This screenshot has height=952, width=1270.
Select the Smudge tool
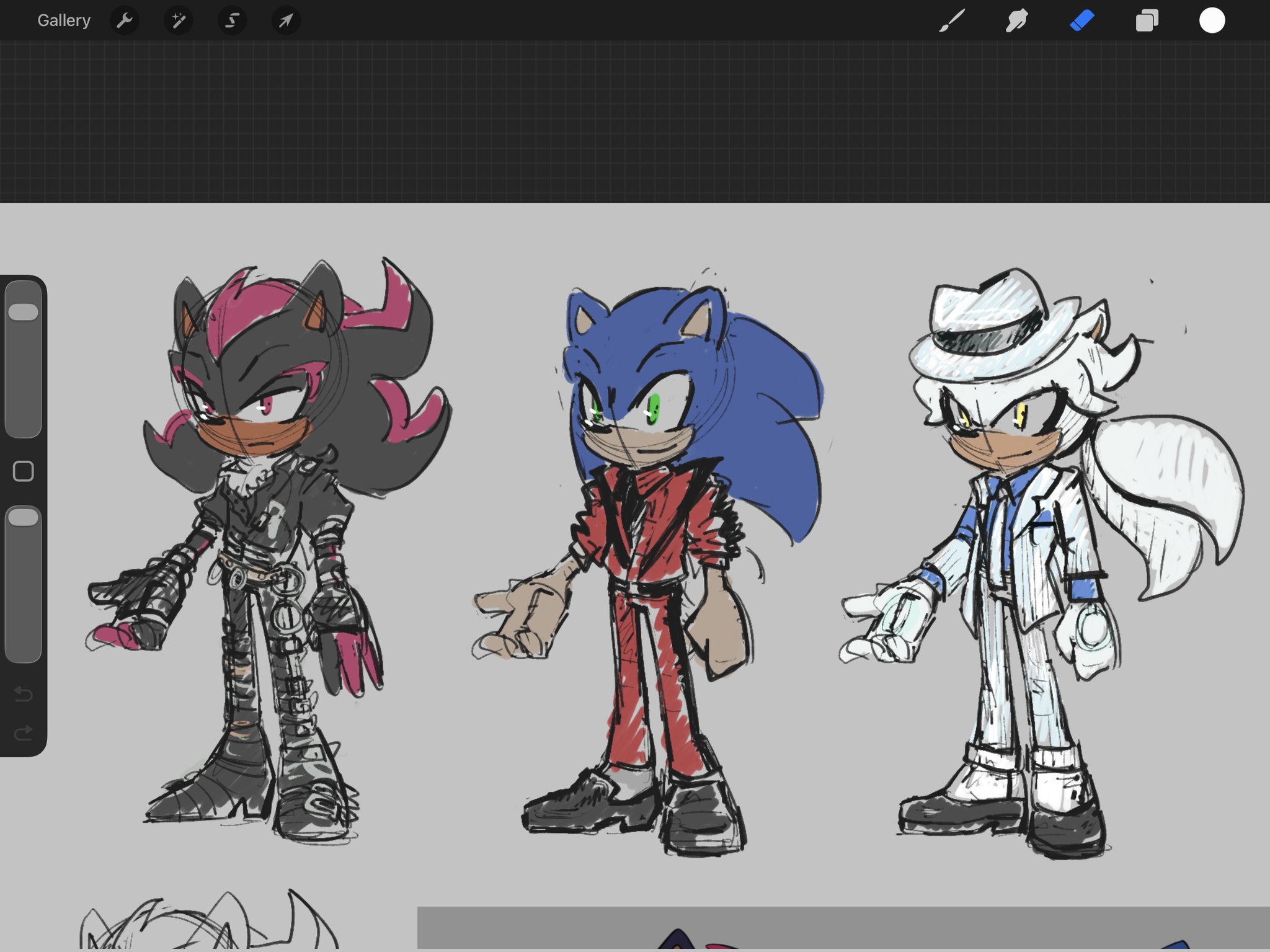1017,20
